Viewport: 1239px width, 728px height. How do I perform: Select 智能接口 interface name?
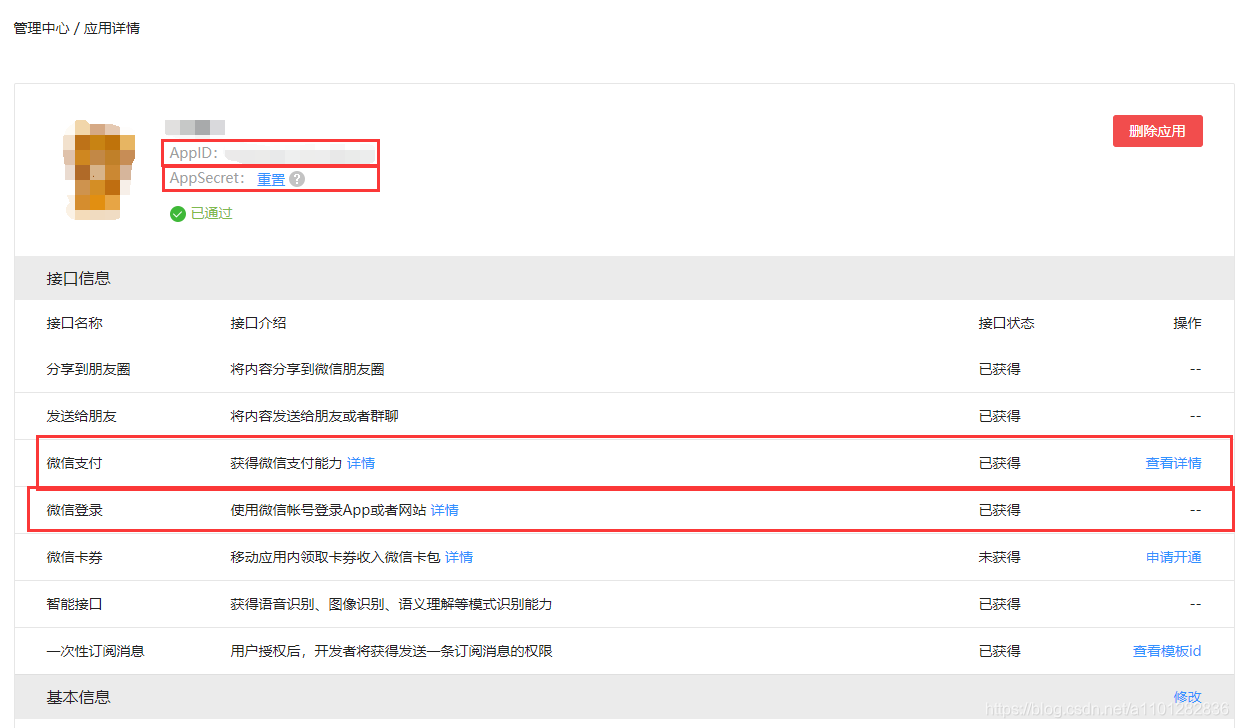(74, 604)
